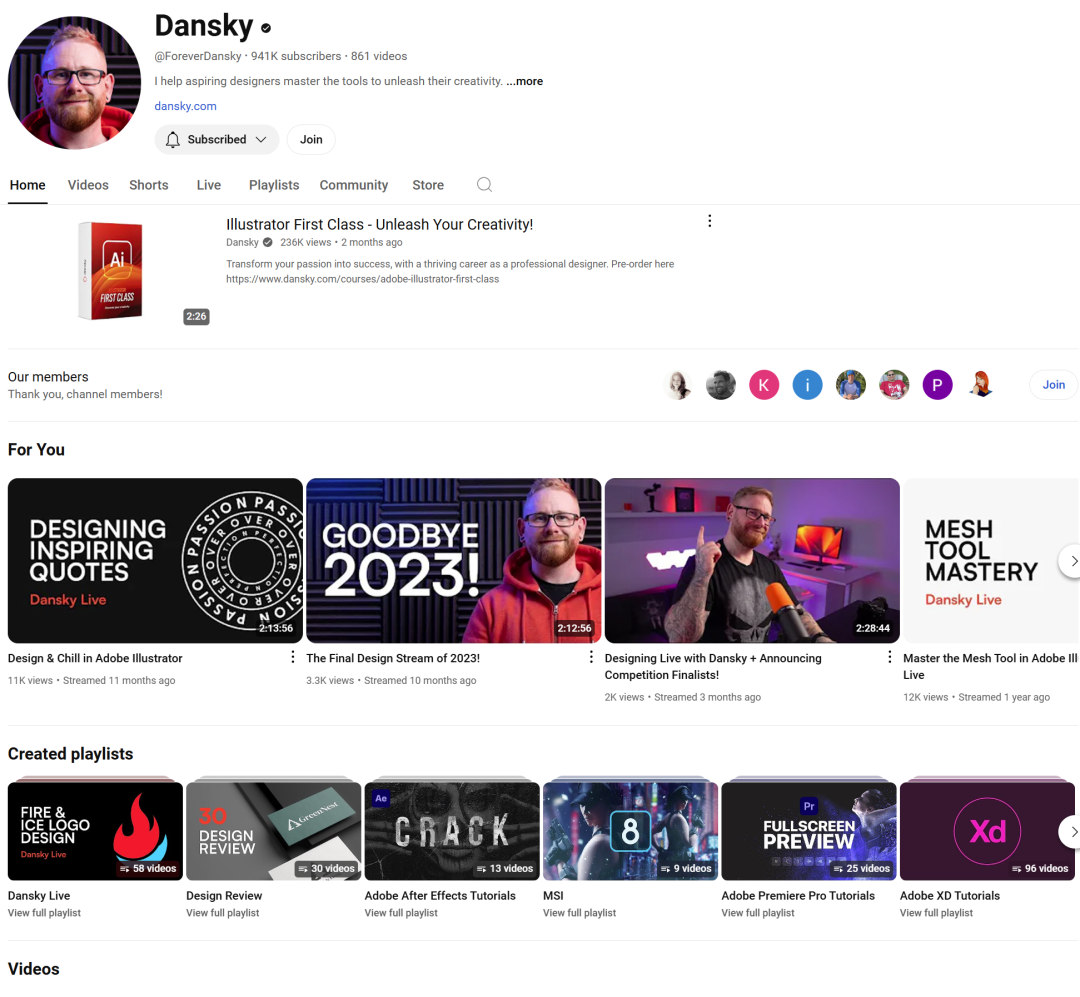Click the Dansky channel name under featured video
This screenshot has height=997, width=1080.
point(242,243)
